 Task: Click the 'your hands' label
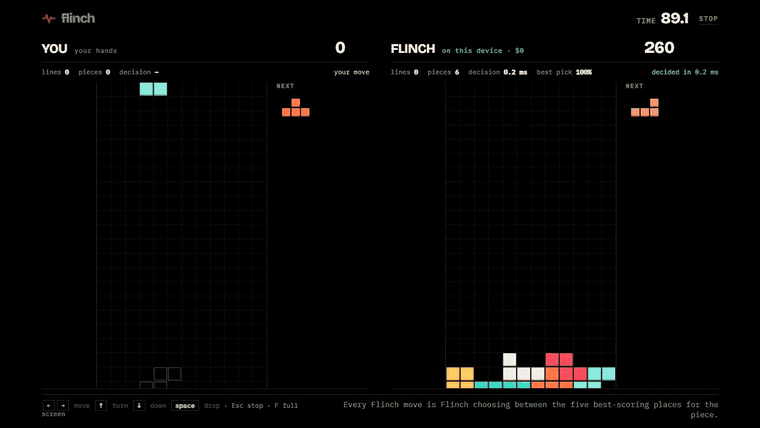[x=95, y=50]
